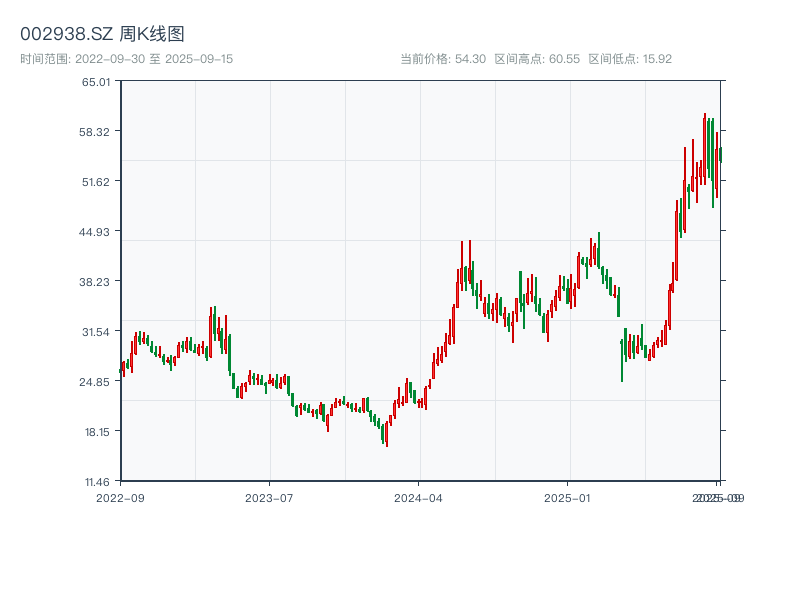Click the current price value 当前价格: 54.30
Screen dimensions: 800x600
pyautogui.click(x=443, y=59)
